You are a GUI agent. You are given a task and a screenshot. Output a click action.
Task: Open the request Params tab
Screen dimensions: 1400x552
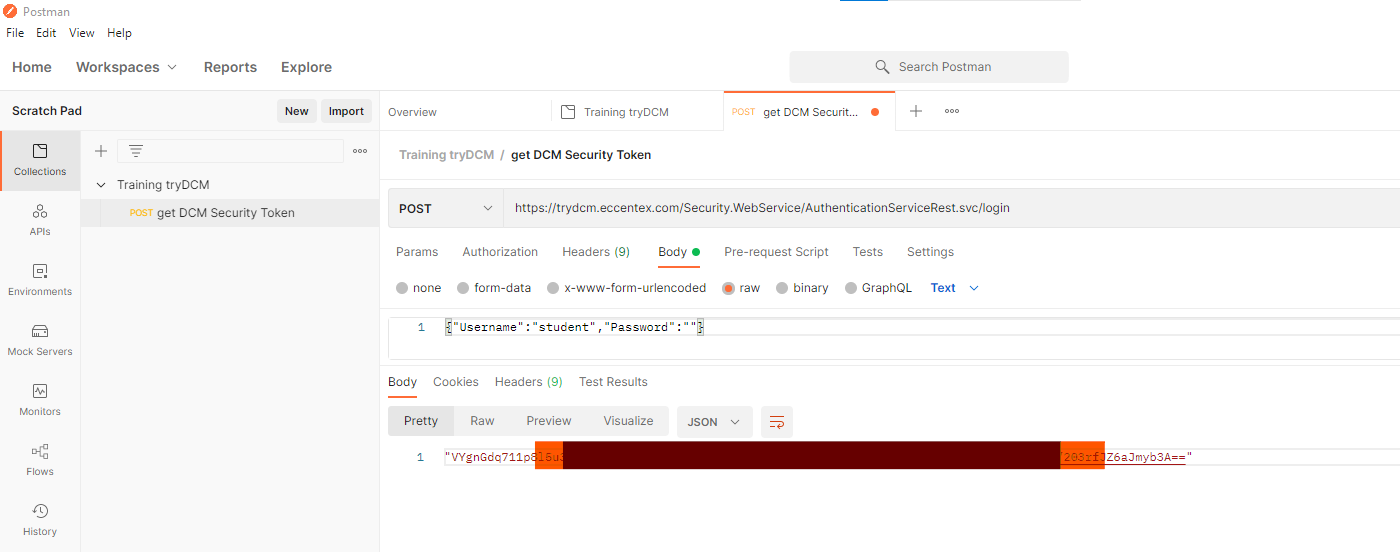[417, 252]
